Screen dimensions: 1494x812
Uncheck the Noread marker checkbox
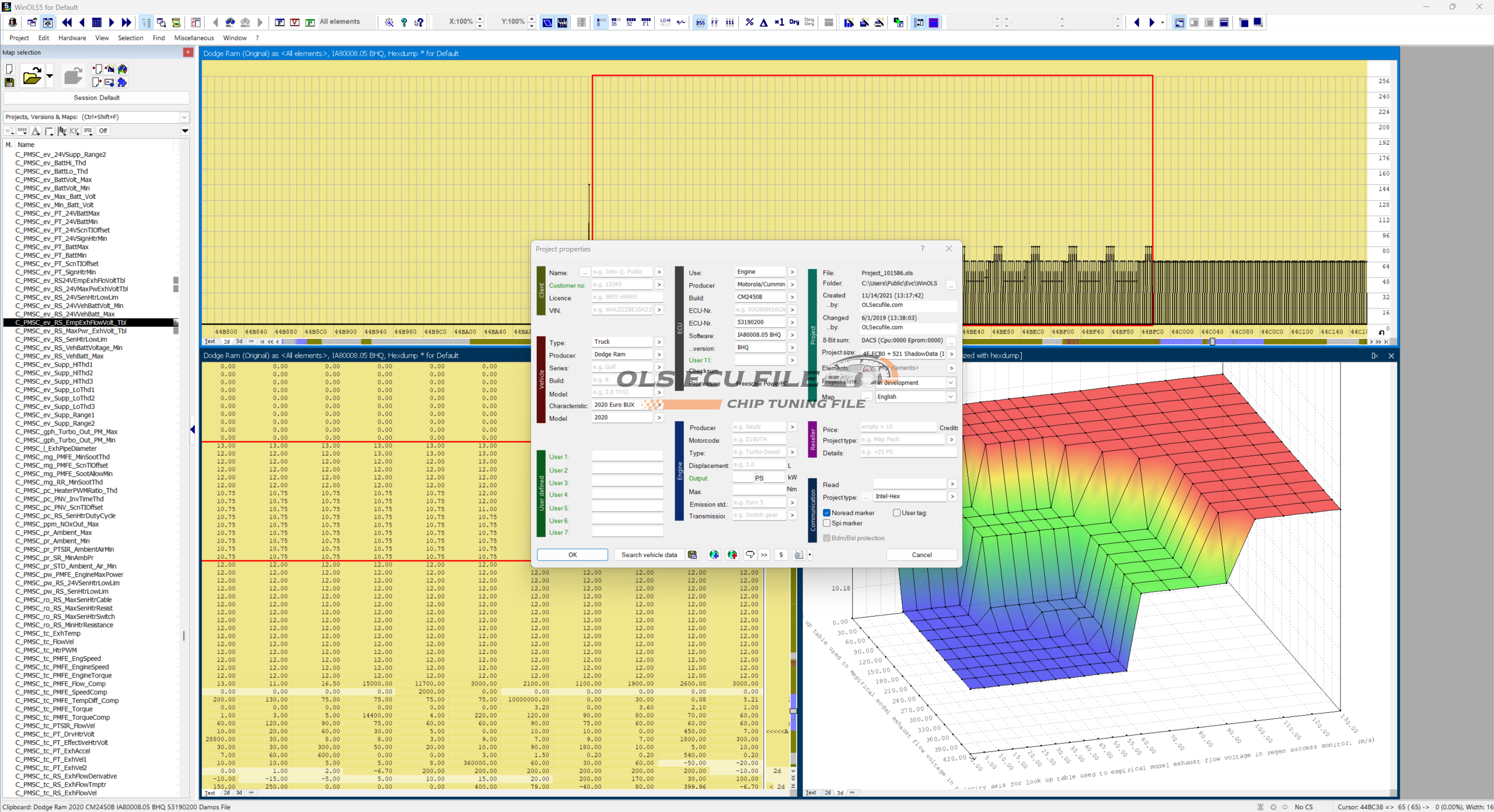[x=826, y=513]
